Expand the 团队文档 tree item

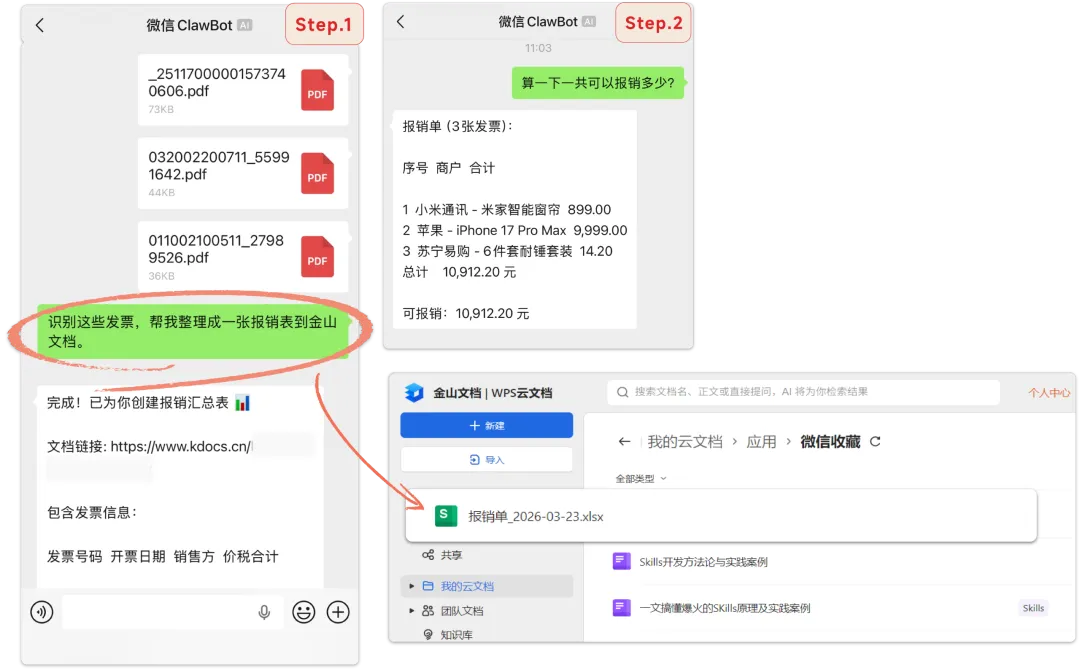[411, 611]
